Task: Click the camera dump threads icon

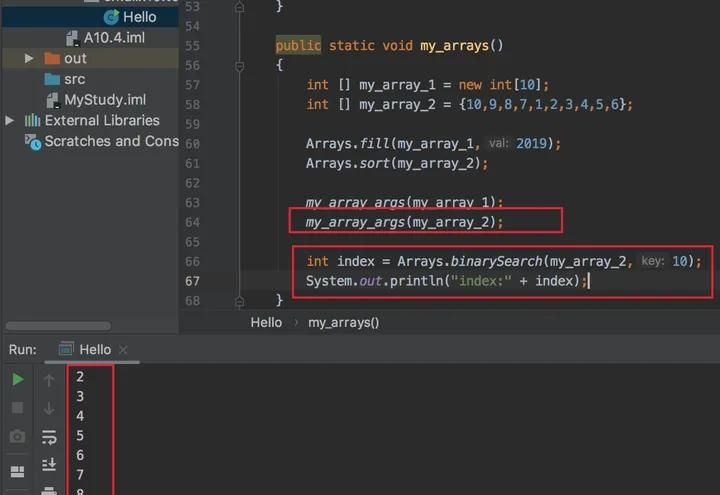Action: point(17,437)
